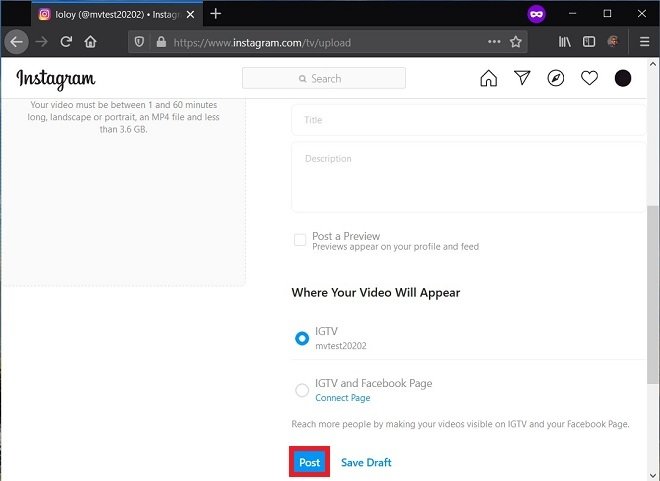Viewport: 660px width, 481px height.
Task: Open a new browser tab
Action: coord(216,14)
